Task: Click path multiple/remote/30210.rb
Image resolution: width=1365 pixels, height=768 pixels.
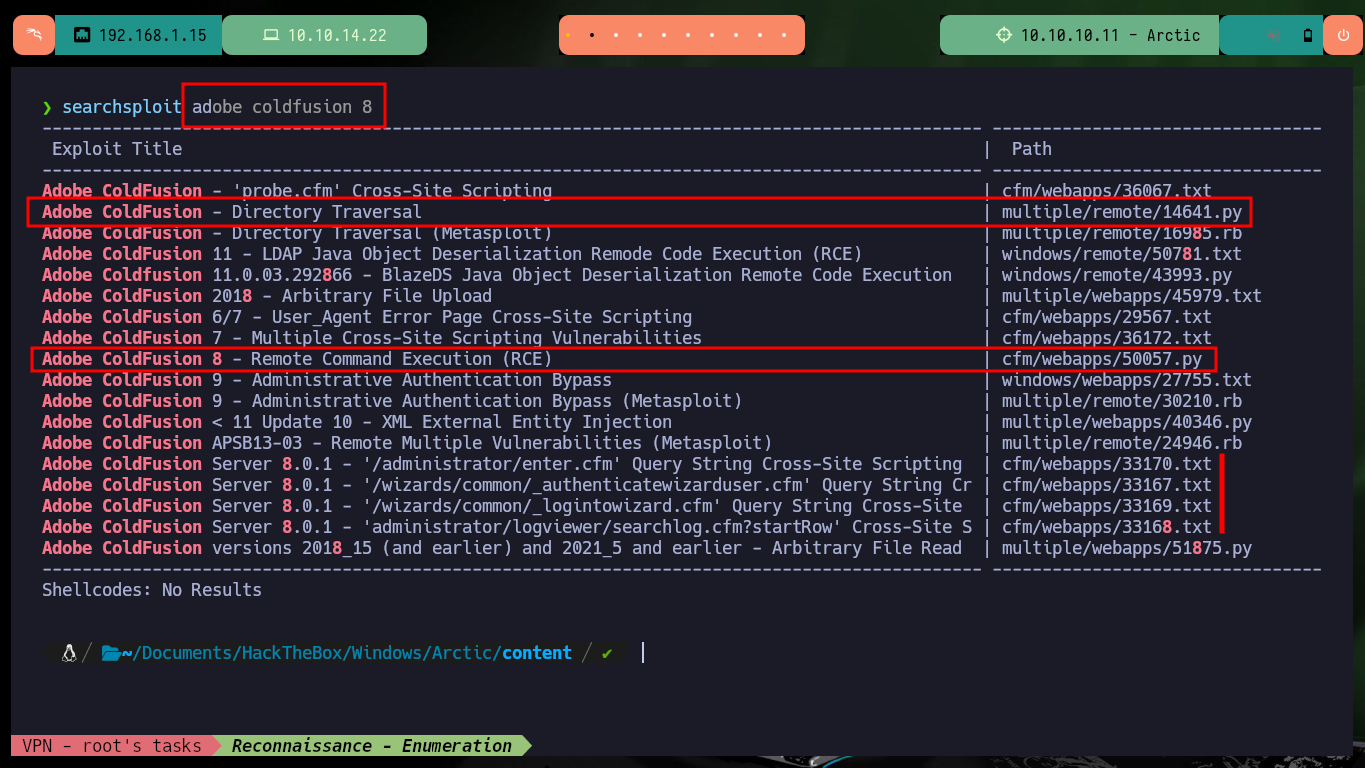Action: (x=1122, y=401)
